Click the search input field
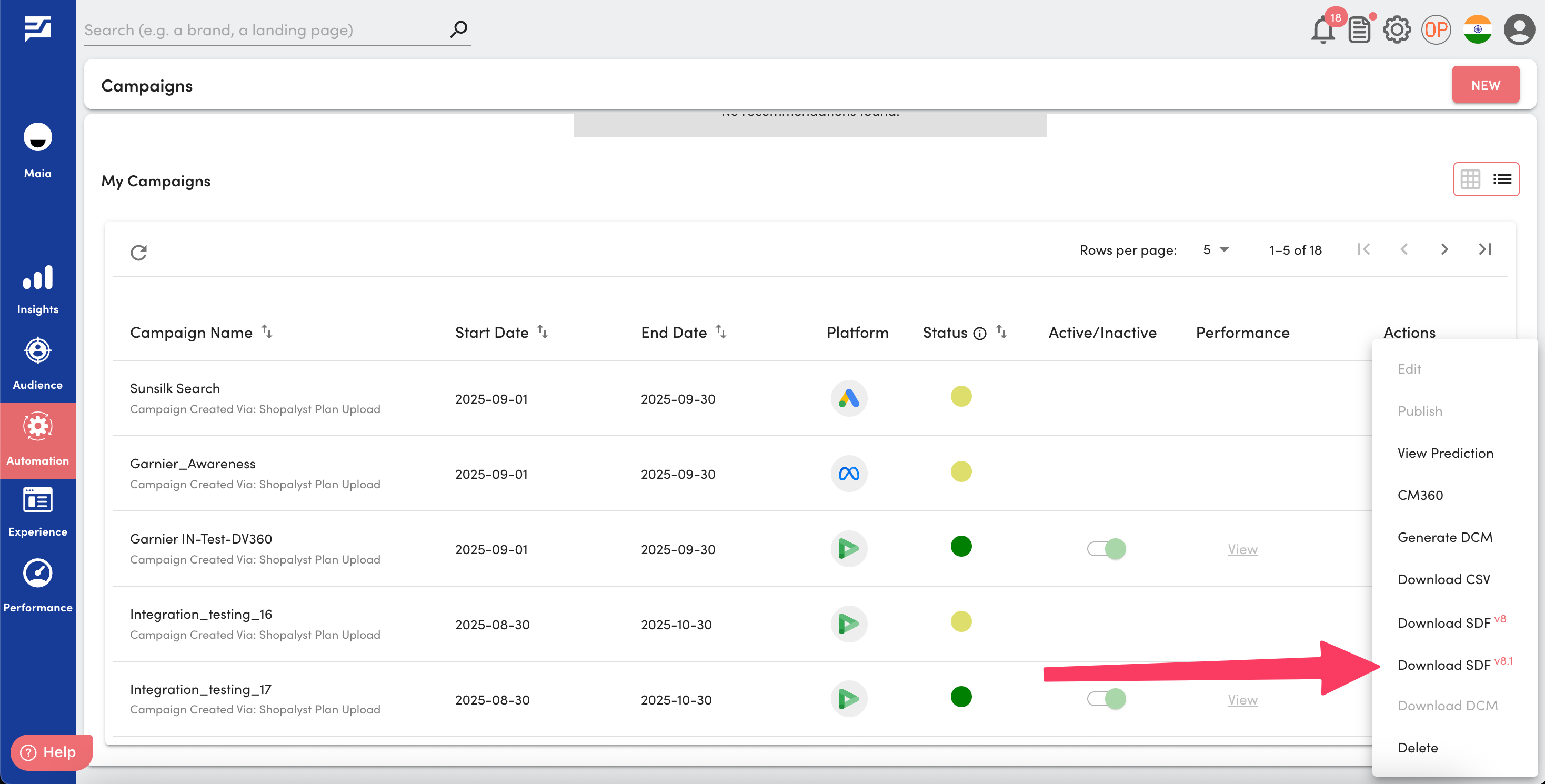 tap(264, 30)
